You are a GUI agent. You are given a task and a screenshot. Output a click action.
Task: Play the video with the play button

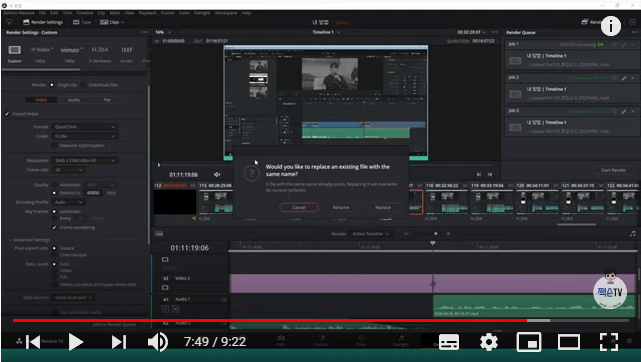(76, 342)
